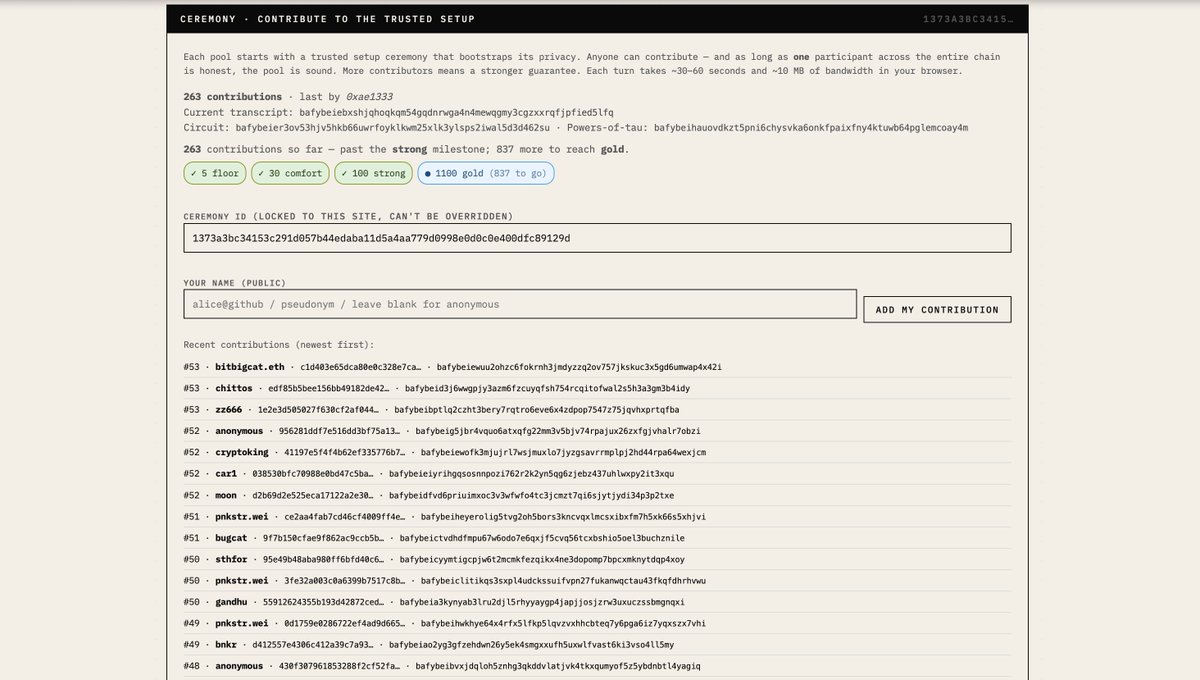Select contributor bugcat row

(x=597, y=538)
